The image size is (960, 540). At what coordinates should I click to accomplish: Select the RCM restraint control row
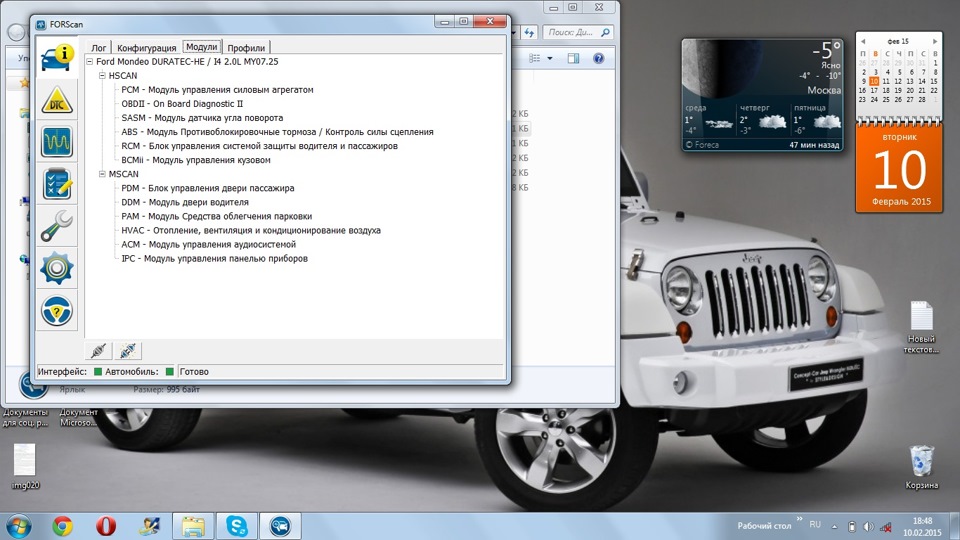tap(260, 146)
